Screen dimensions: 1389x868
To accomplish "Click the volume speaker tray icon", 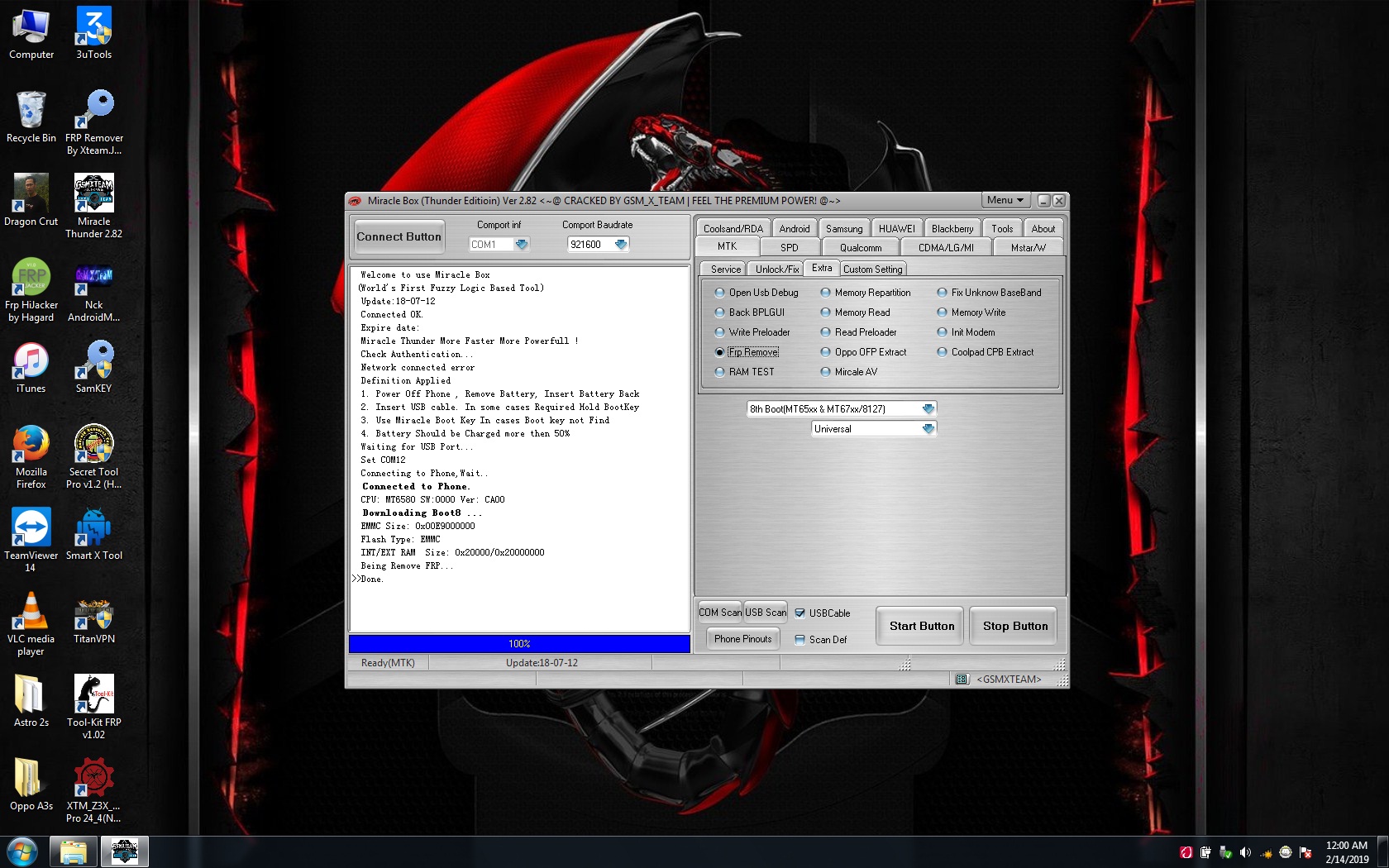I will coord(1245,852).
